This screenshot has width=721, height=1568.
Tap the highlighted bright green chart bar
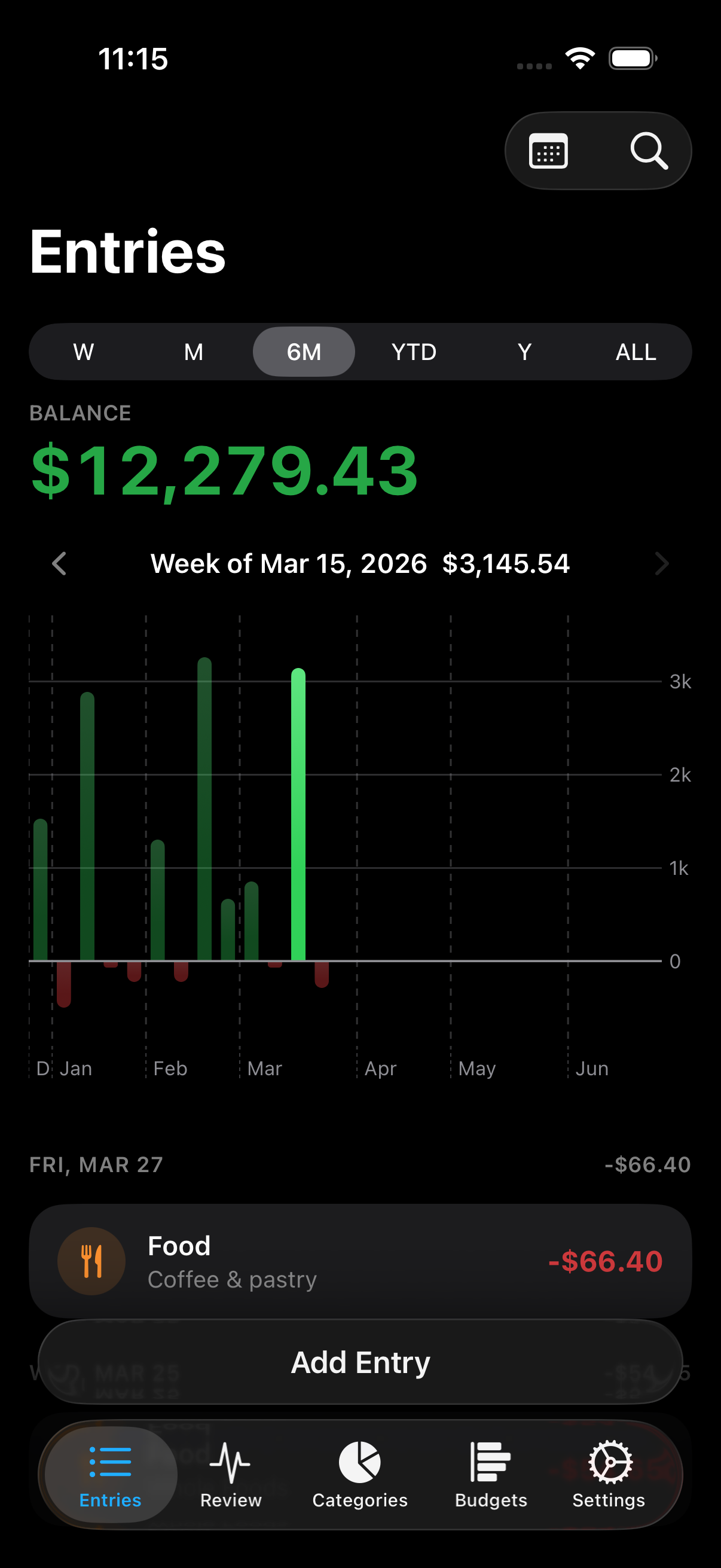[x=298, y=814]
